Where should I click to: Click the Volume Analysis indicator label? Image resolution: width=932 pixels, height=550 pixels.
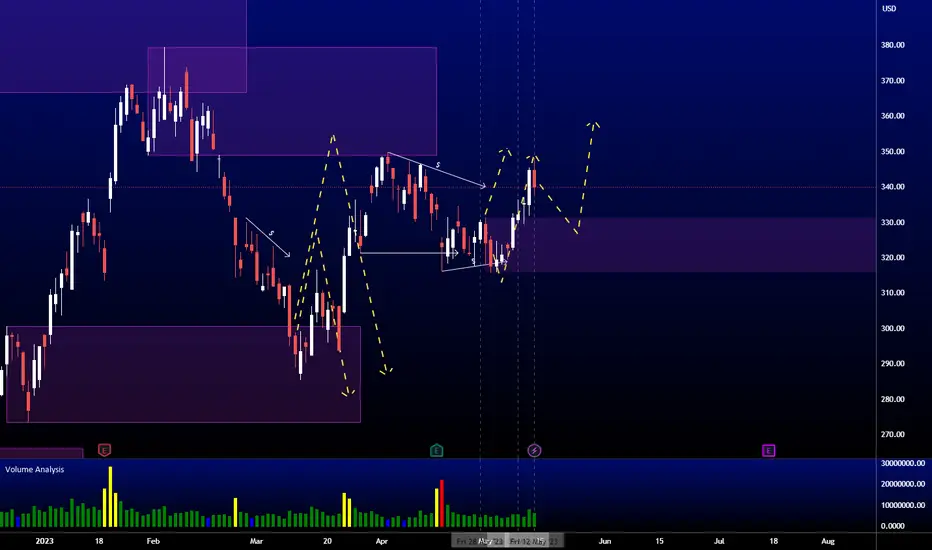tap(34, 469)
